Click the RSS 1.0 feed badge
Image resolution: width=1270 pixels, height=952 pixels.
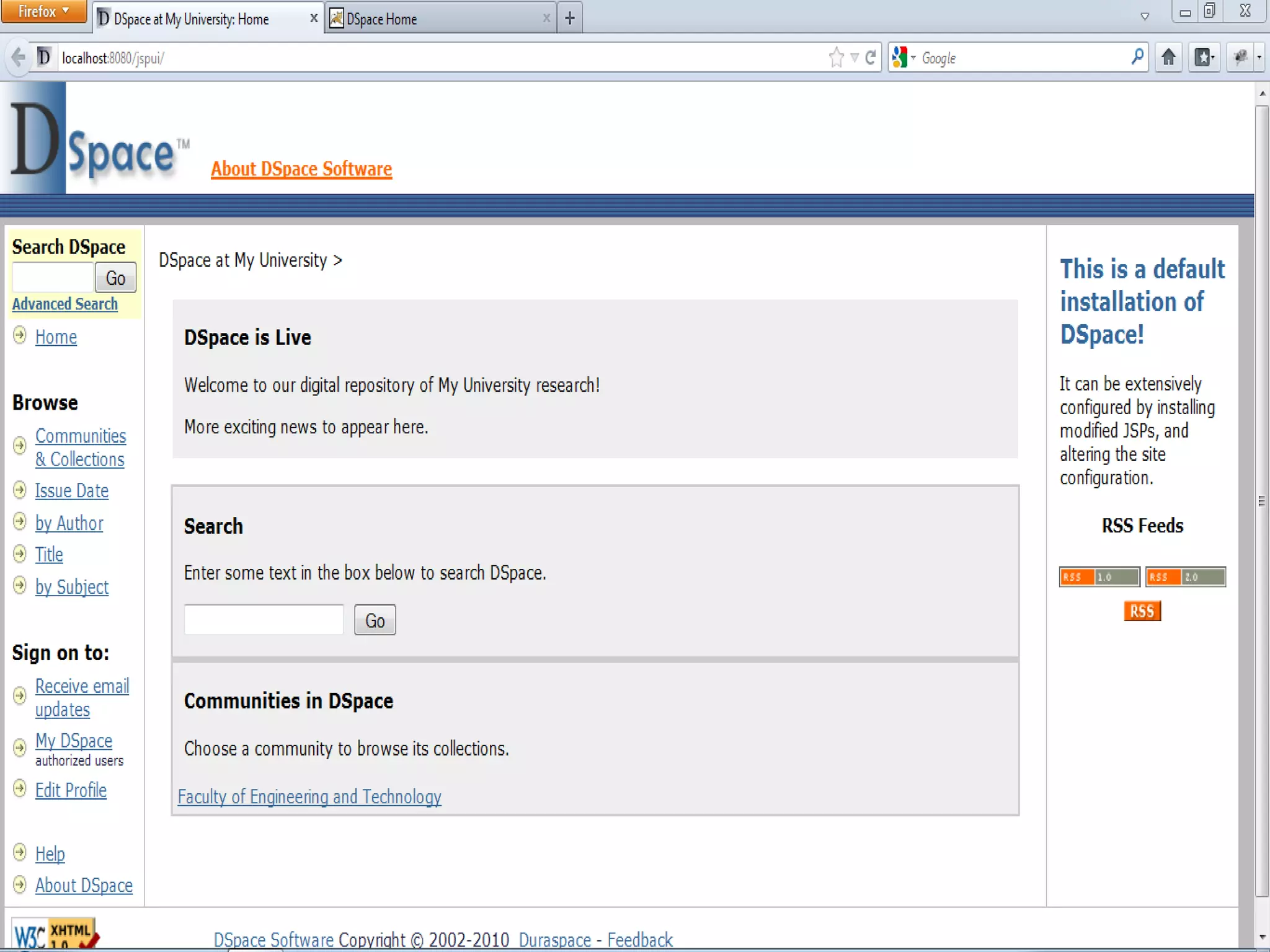[x=1099, y=577]
